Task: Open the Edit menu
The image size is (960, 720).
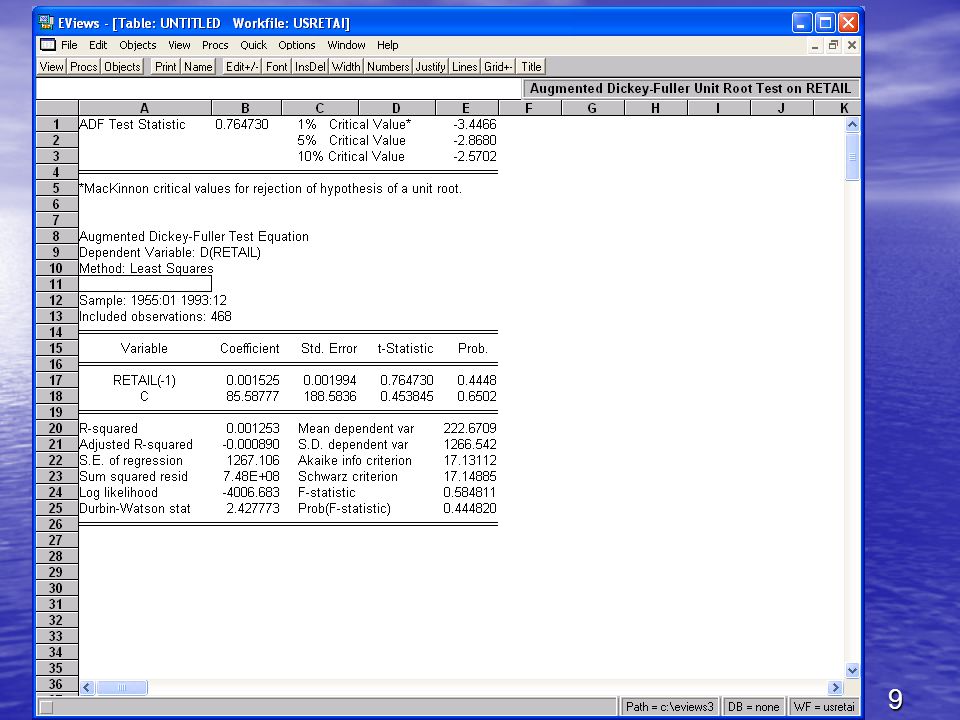Action: [98, 45]
